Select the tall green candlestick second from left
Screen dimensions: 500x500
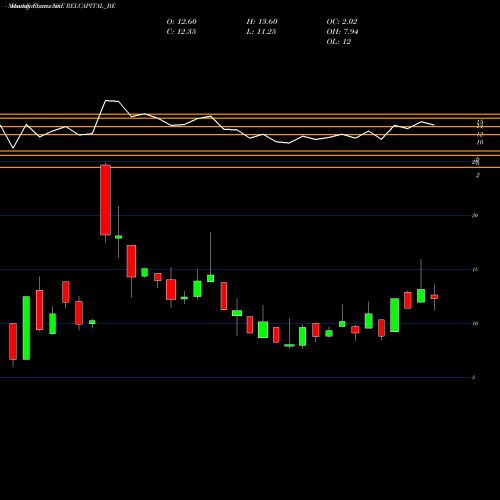26,328
